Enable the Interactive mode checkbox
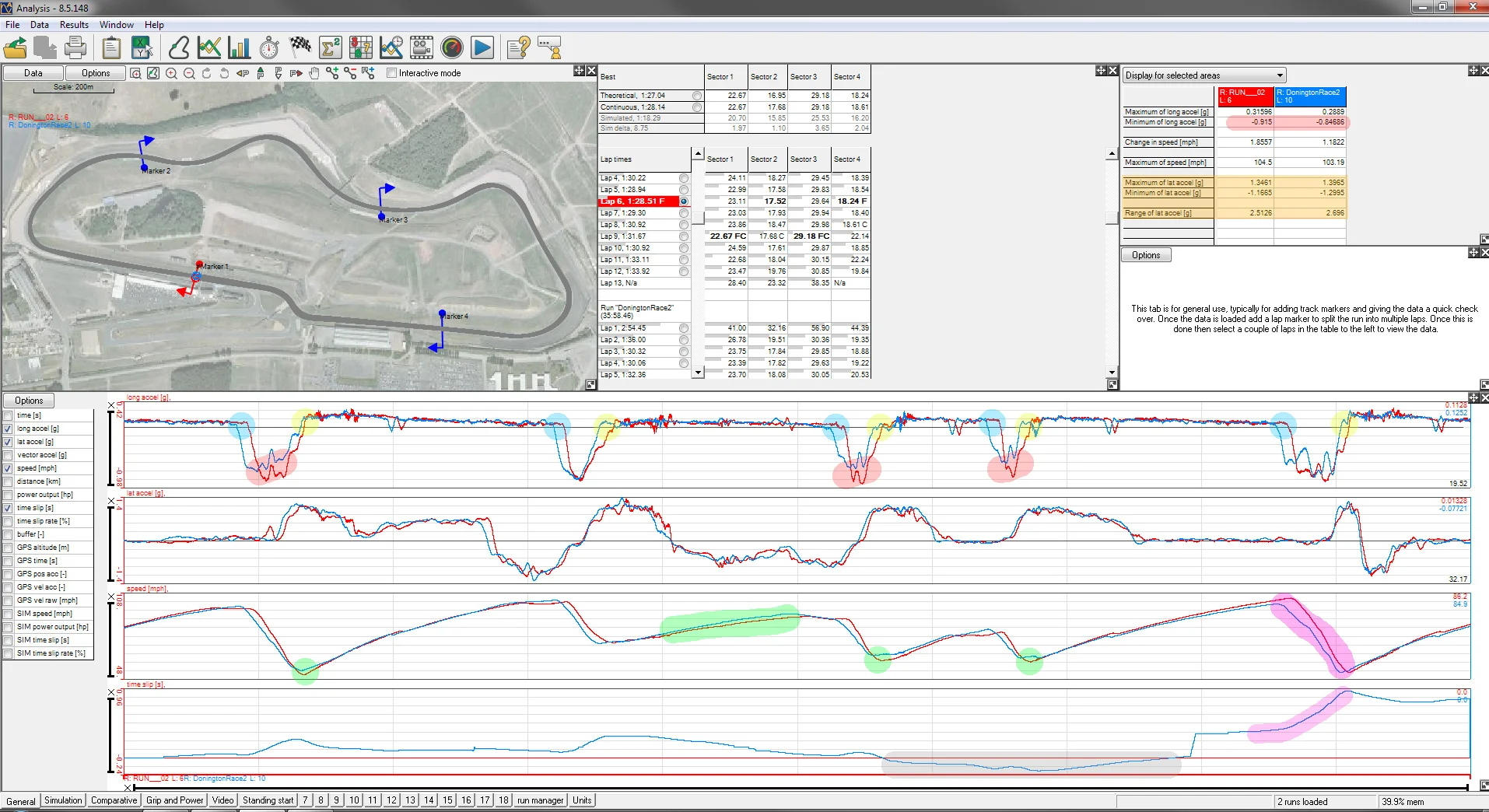 (392, 73)
